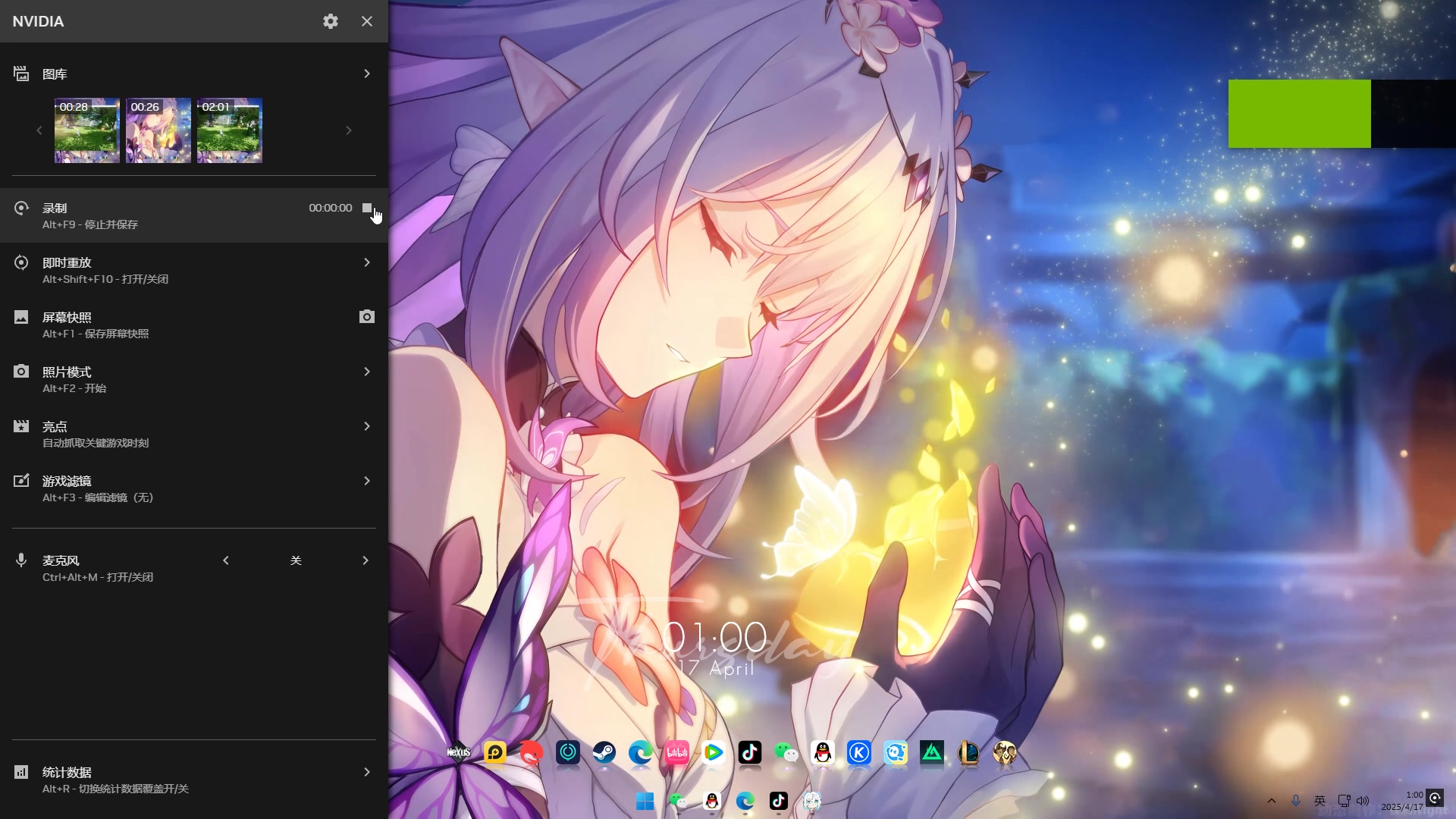Expand the 统计数据 statistics row
The height and width of the screenshot is (819, 1456).
(x=194, y=780)
